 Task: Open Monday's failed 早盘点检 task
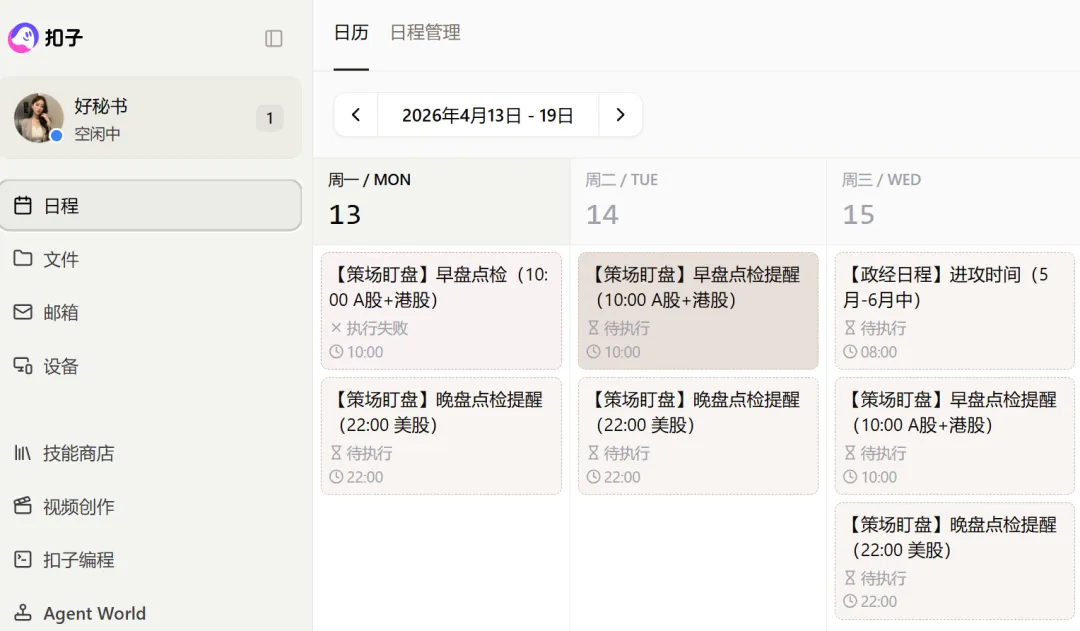pyautogui.click(x=441, y=310)
